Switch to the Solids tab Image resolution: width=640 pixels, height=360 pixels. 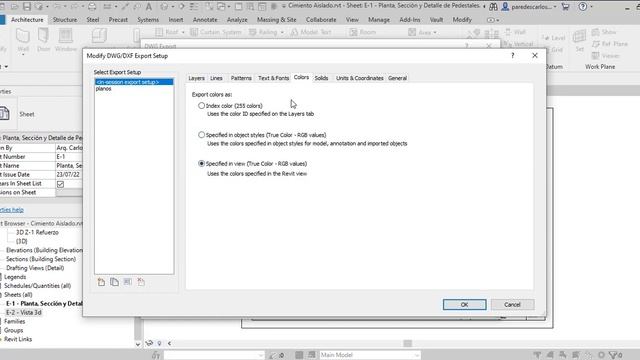coord(321,78)
